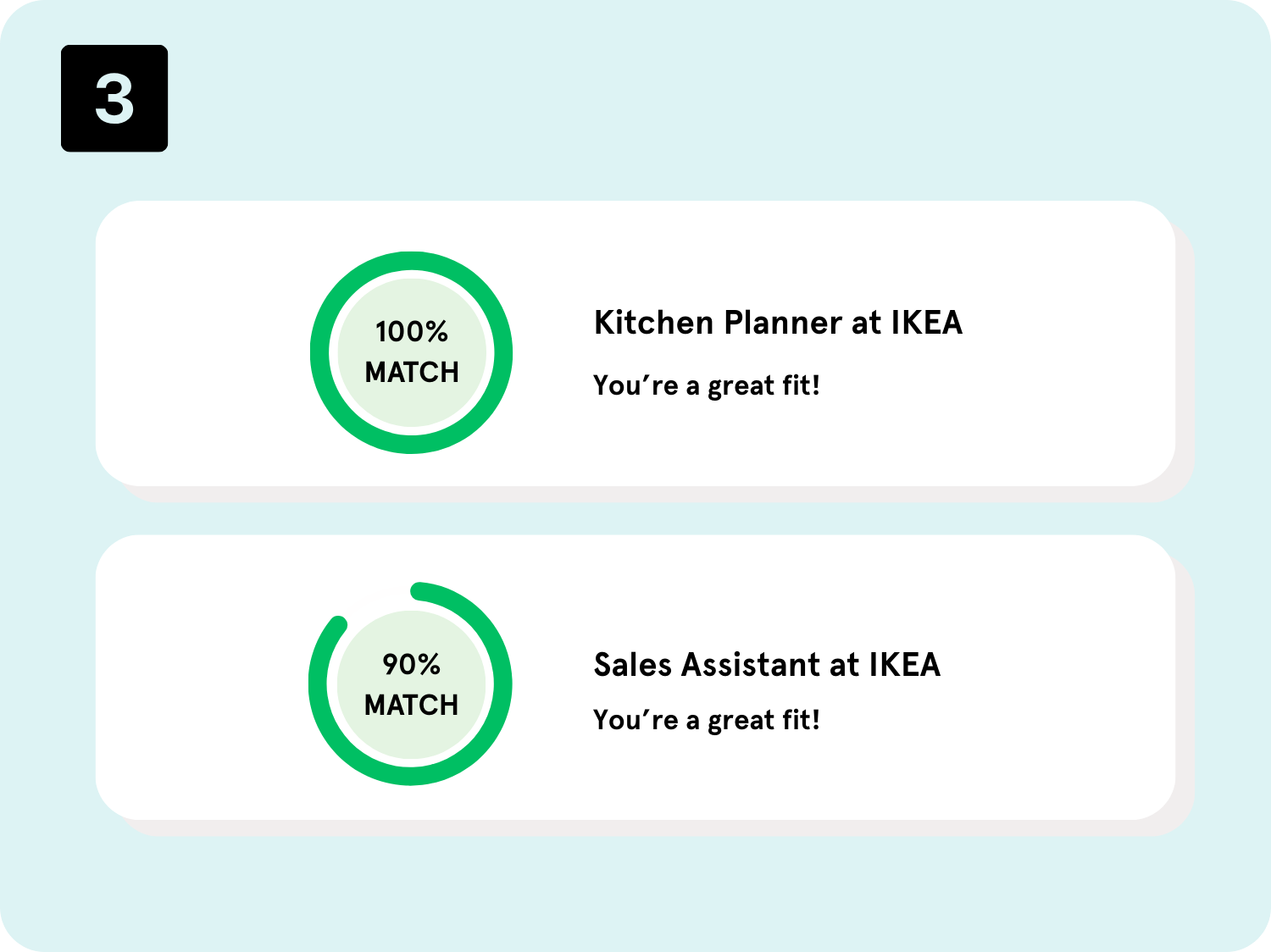
Task: Click the word IKEA in Kitchen Planner title
Action: coord(927,323)
